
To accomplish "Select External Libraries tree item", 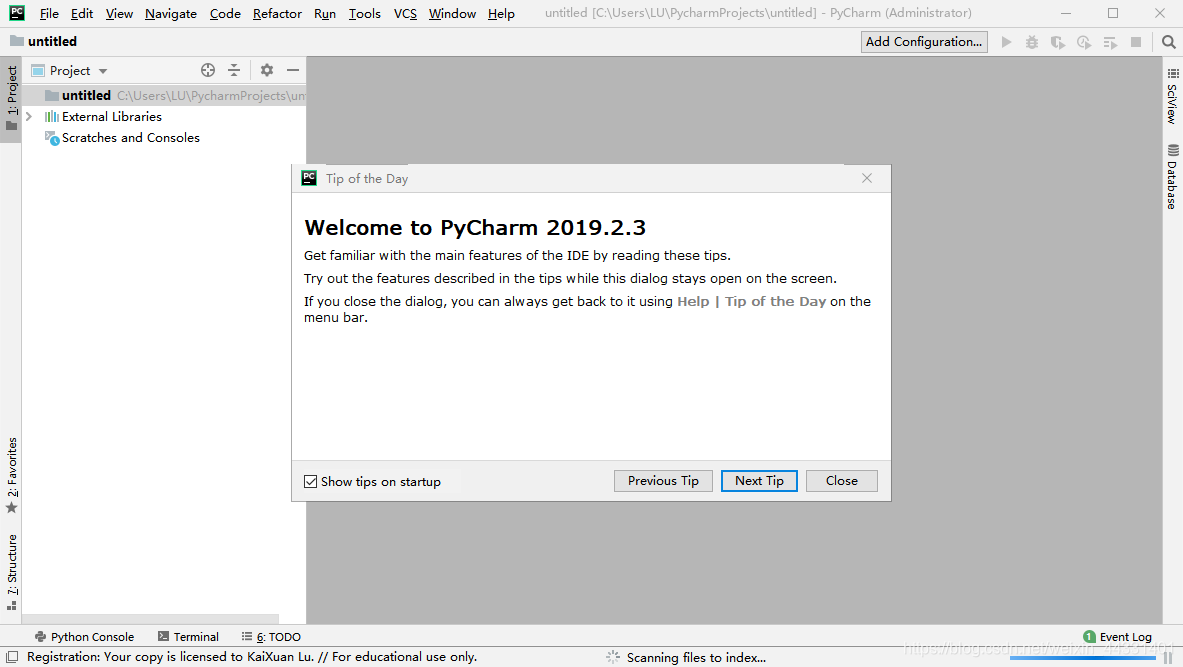I will tap(164, 116).
